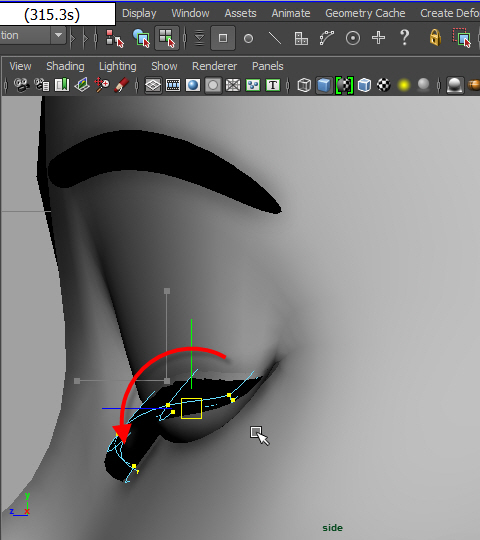Click the yellow center manipulator handle
The image size is (480, 540).
[x=191, y=408]
